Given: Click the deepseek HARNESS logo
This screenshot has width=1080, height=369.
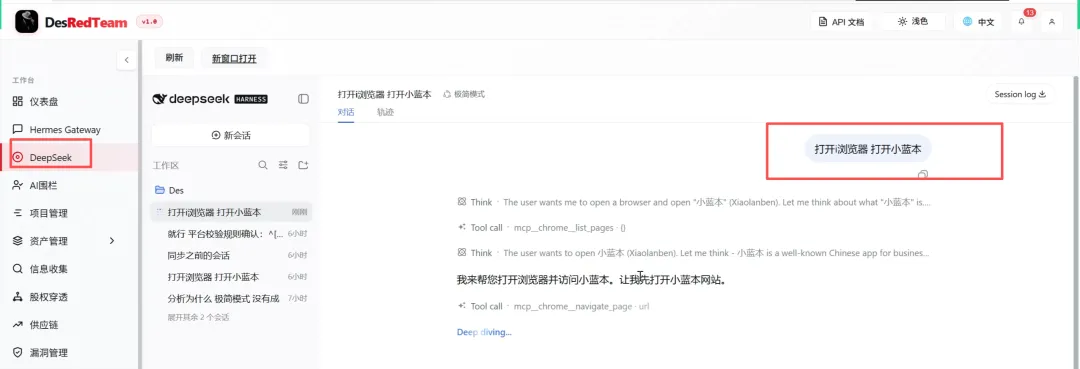Looking at the screenshot, I should click(x=209, y=99).
